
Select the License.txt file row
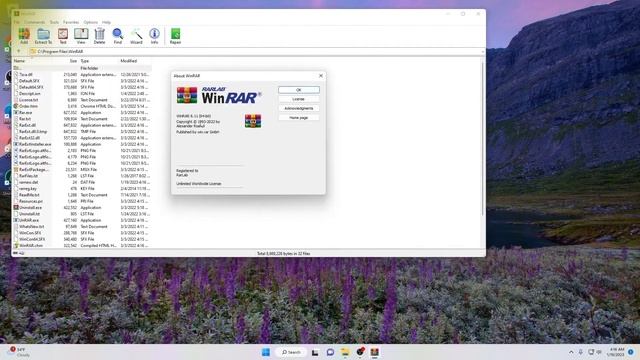(x=82, y=100)
